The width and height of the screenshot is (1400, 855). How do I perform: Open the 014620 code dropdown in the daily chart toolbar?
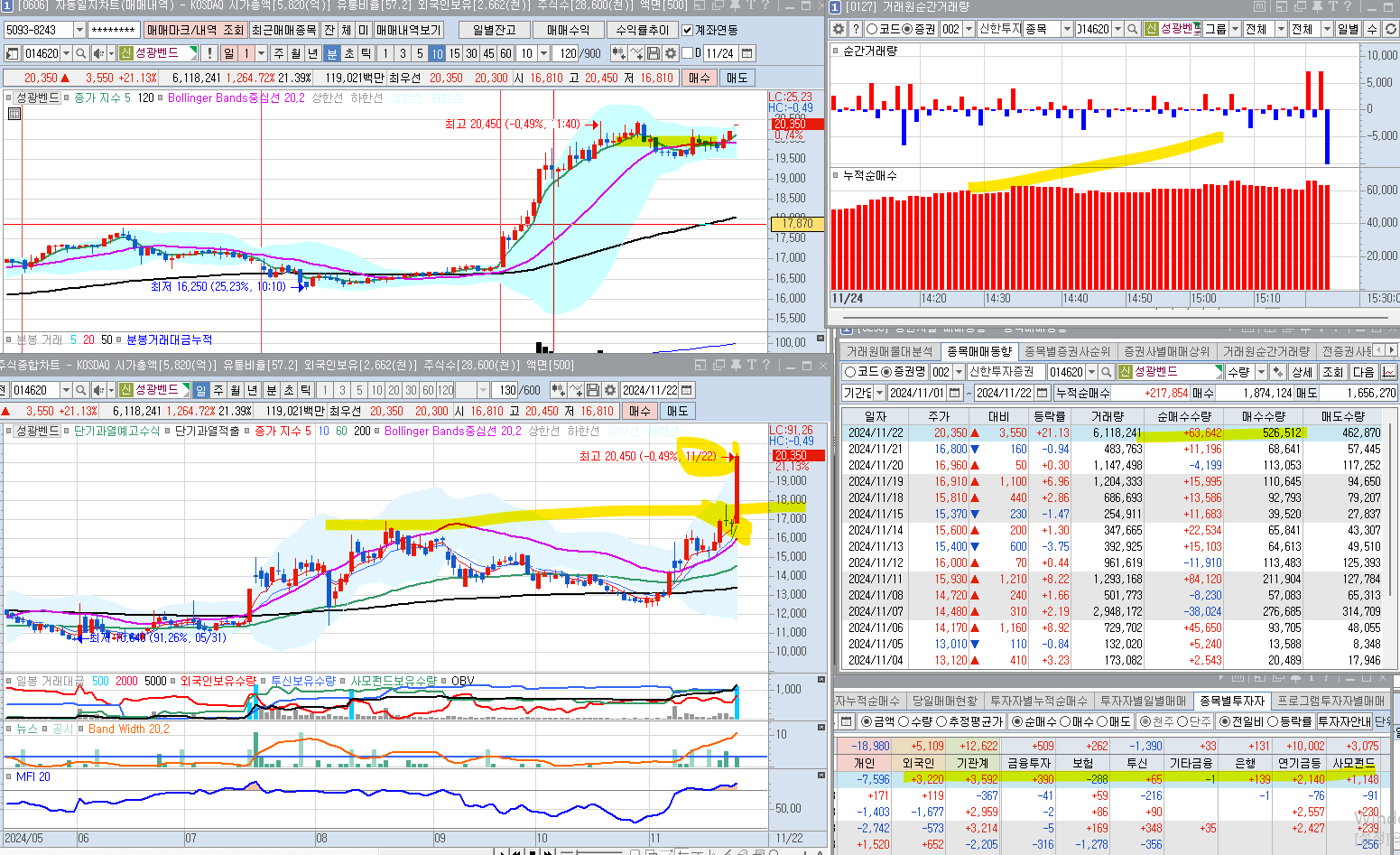click(x=66, y=390)
